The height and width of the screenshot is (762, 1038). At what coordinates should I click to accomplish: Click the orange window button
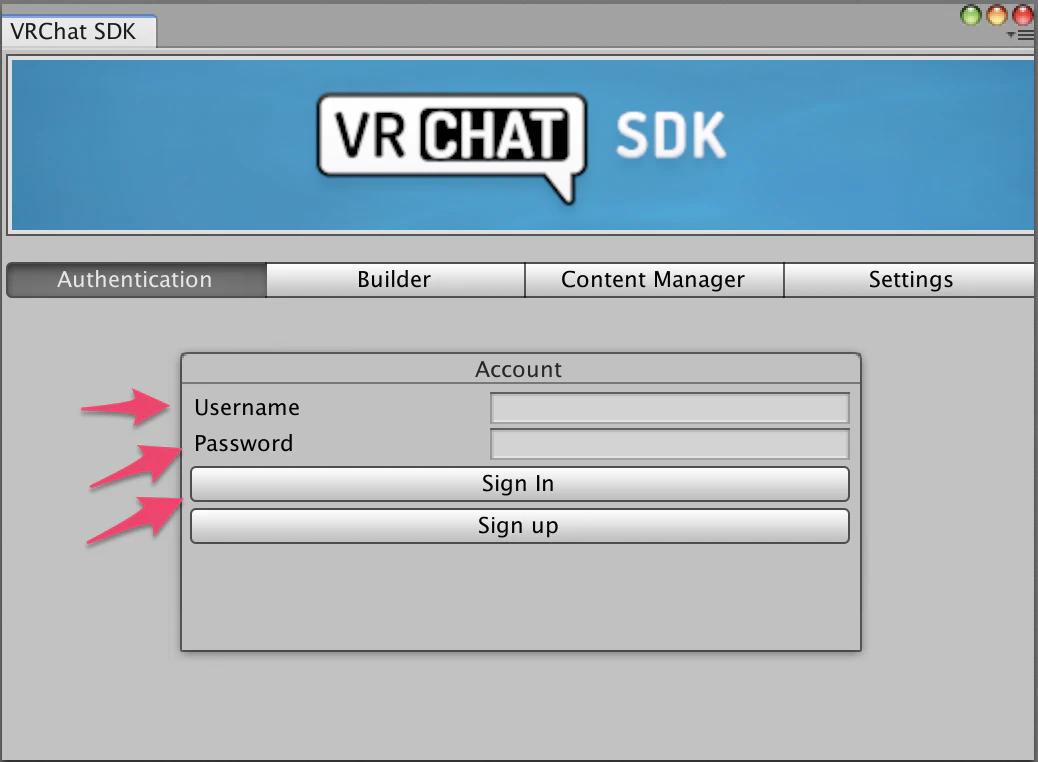[x=997, y=15]
